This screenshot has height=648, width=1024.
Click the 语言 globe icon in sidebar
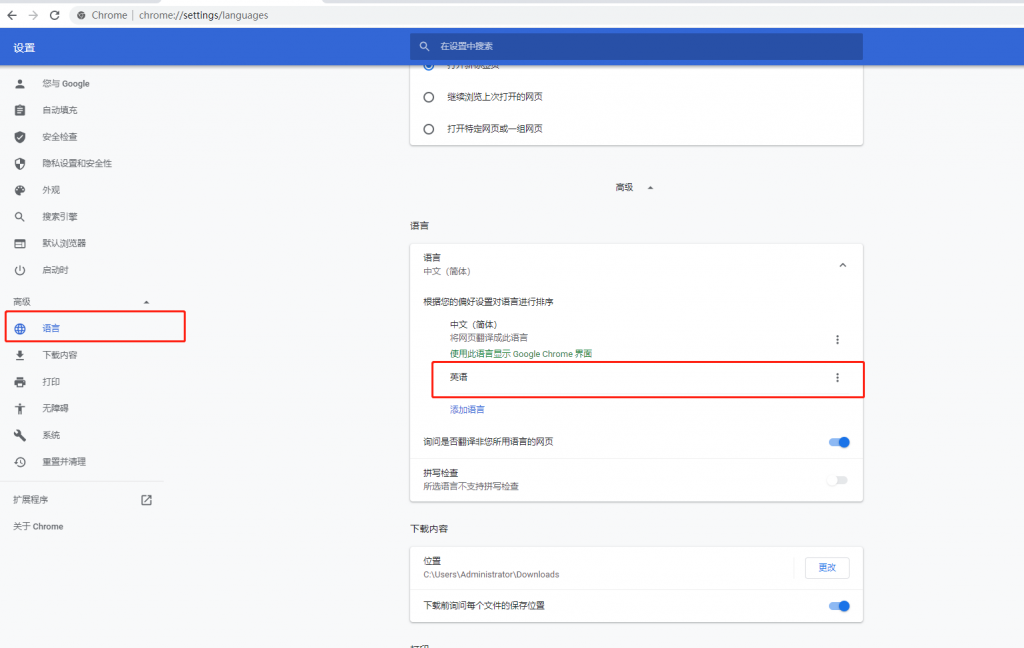pos(20,329)
